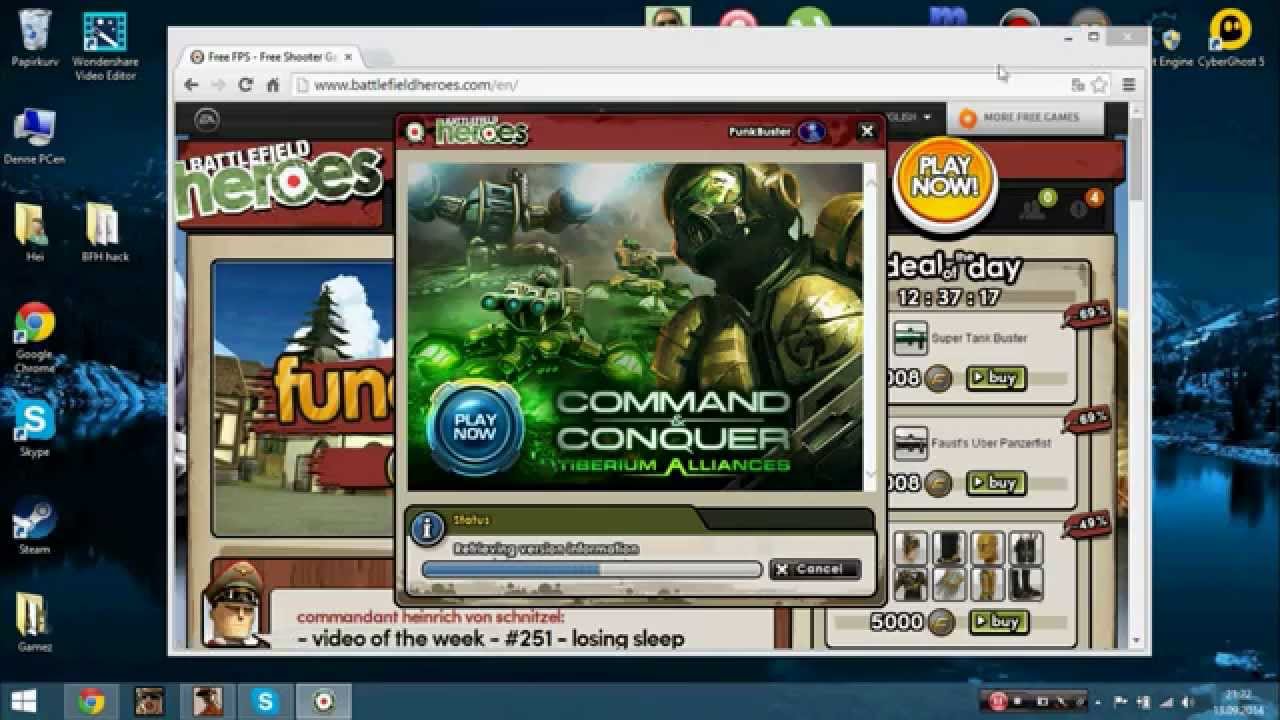This screenshot has width=1280, height=720.
Task: Click Play Now on the Command & Conquer ad
Action: 474,427
